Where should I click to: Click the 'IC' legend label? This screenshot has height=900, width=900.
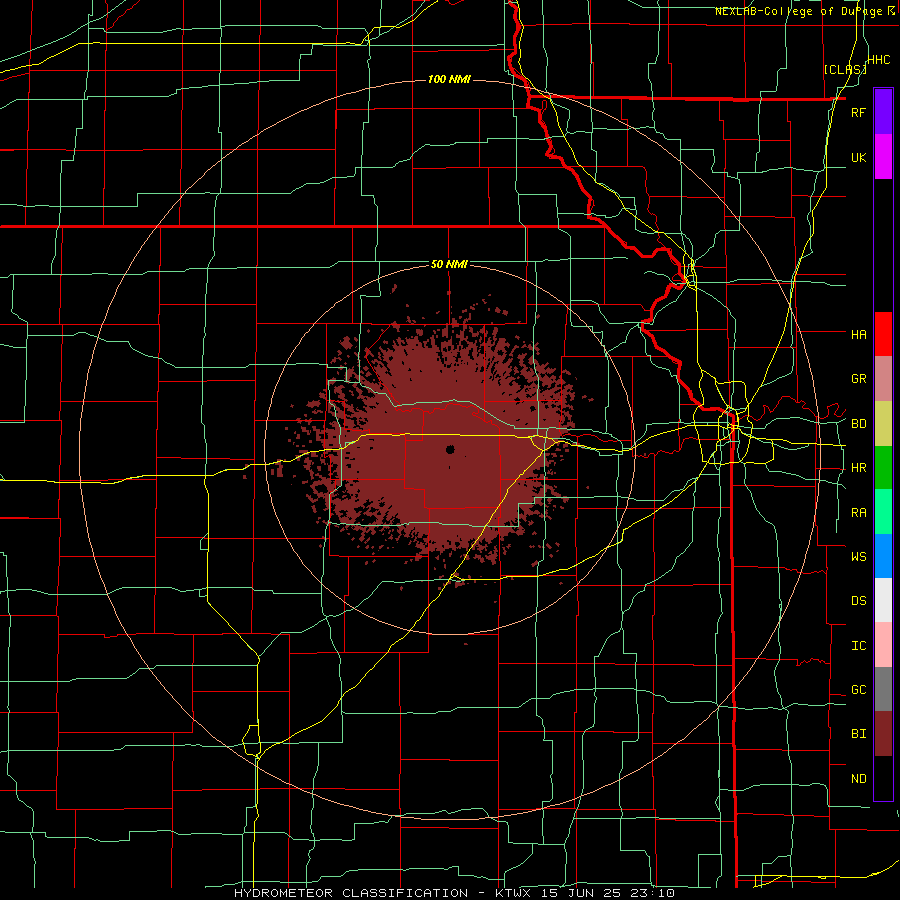coord(858,646)
